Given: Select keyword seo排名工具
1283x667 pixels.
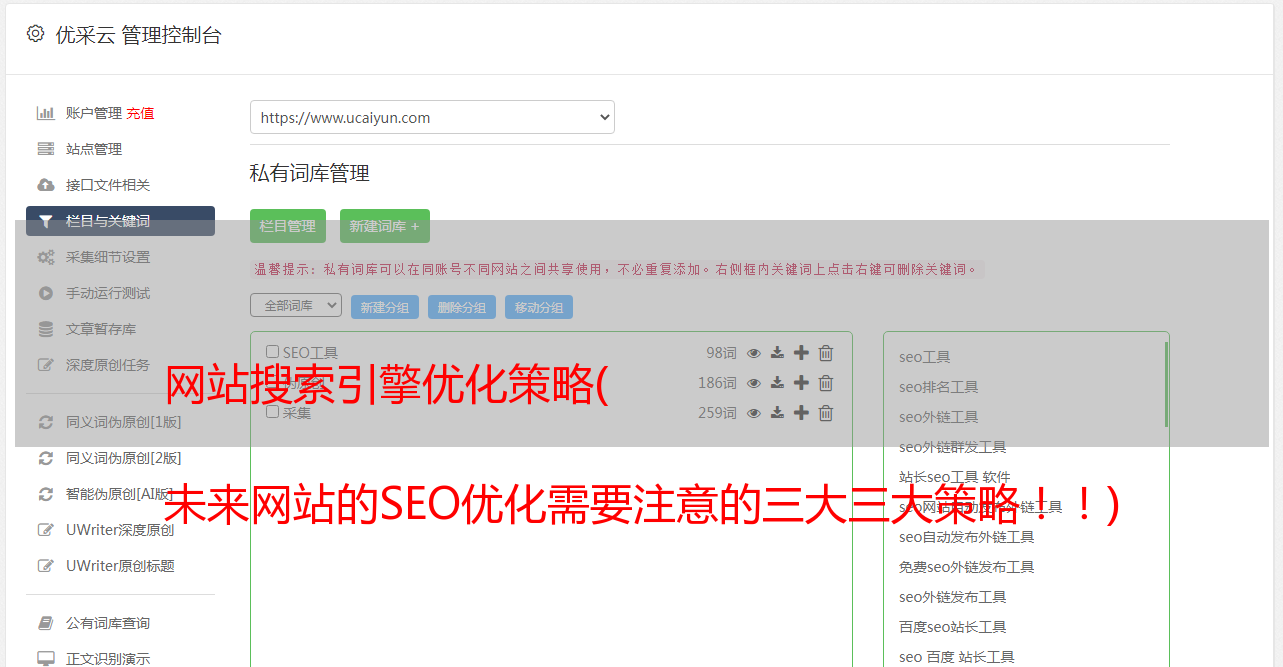Looking at the screenshot, I should click(939, 387).
